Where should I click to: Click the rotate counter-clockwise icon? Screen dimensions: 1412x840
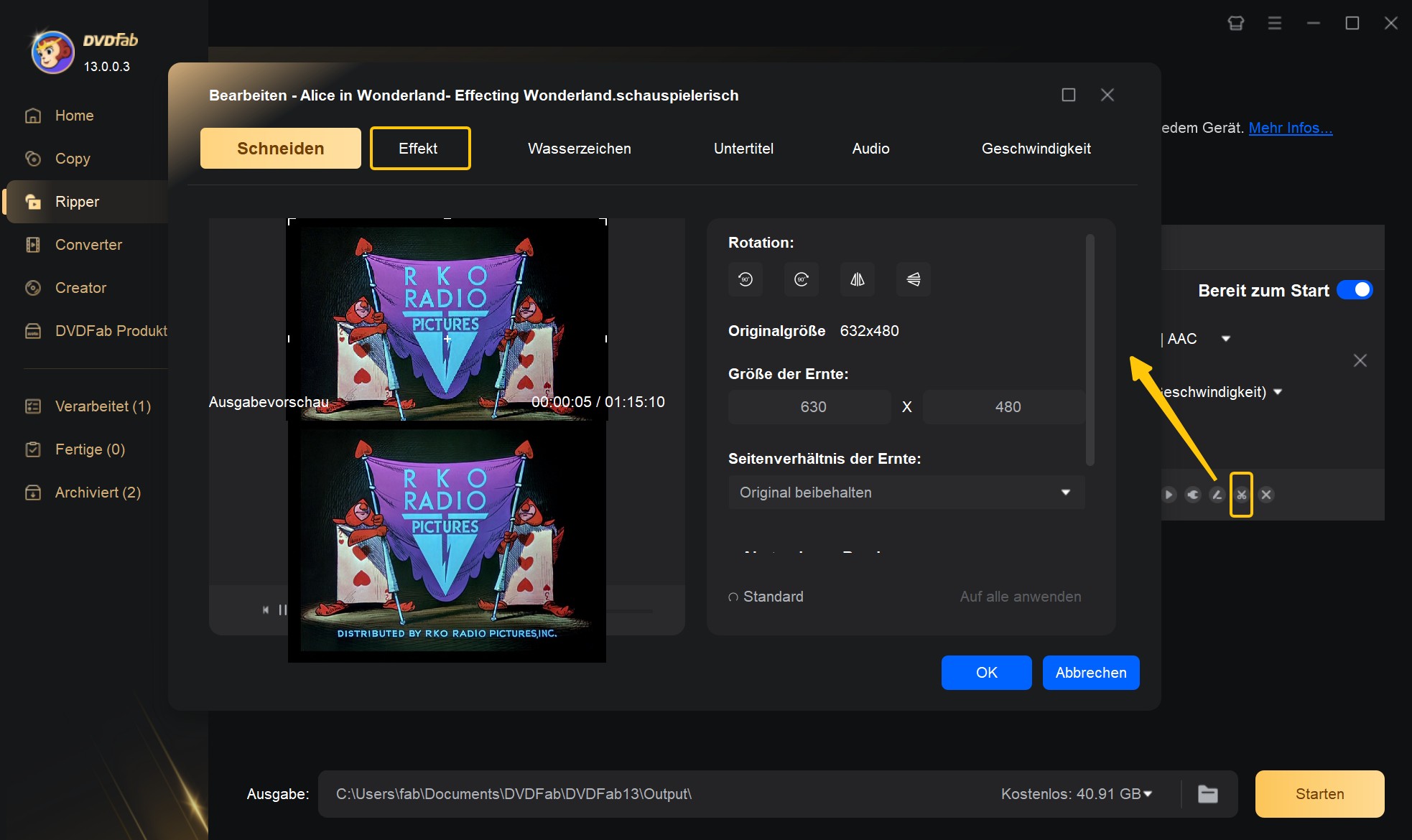[x=745, y=280]
